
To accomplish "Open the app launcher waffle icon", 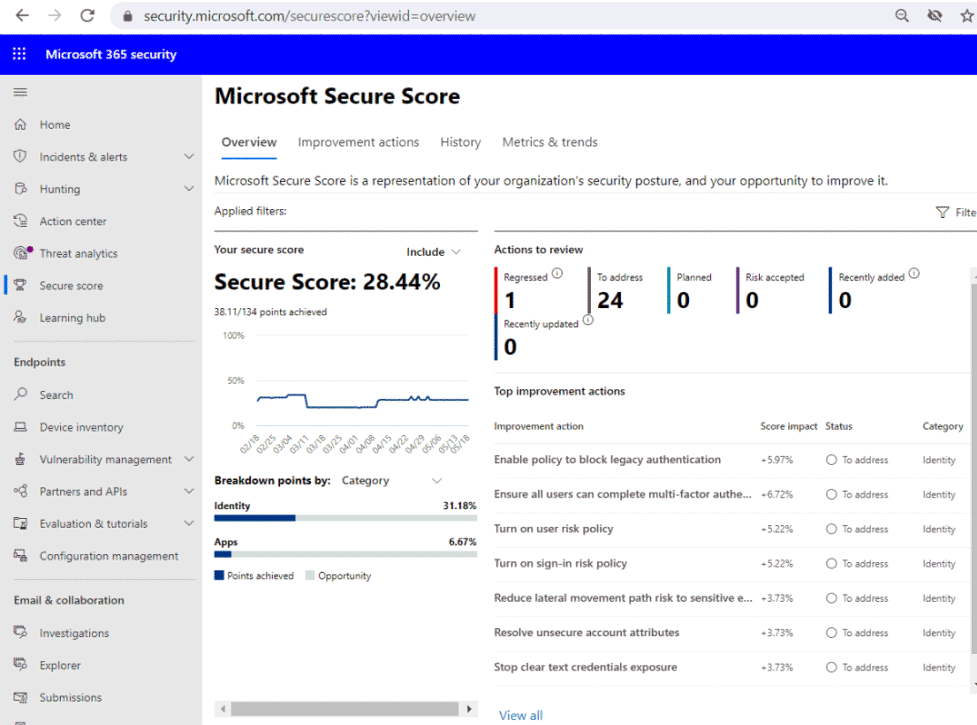I will tap(19, 54).
